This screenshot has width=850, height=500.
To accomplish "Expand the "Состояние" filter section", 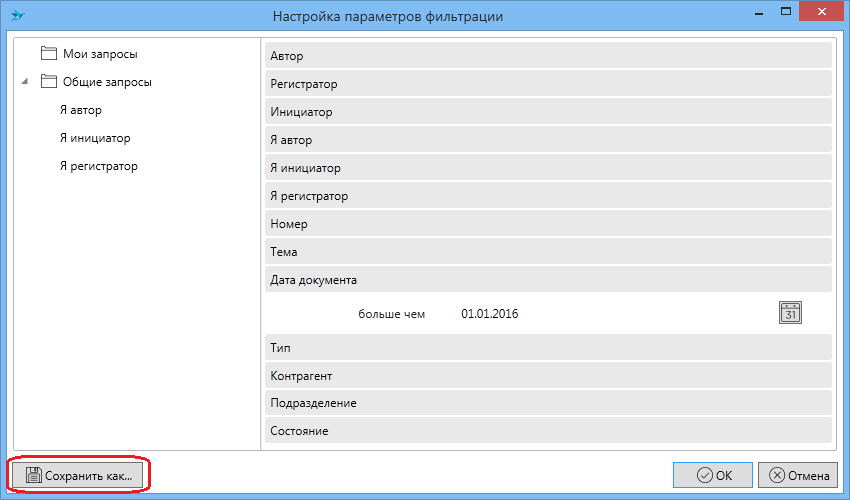I will point(548,431).
